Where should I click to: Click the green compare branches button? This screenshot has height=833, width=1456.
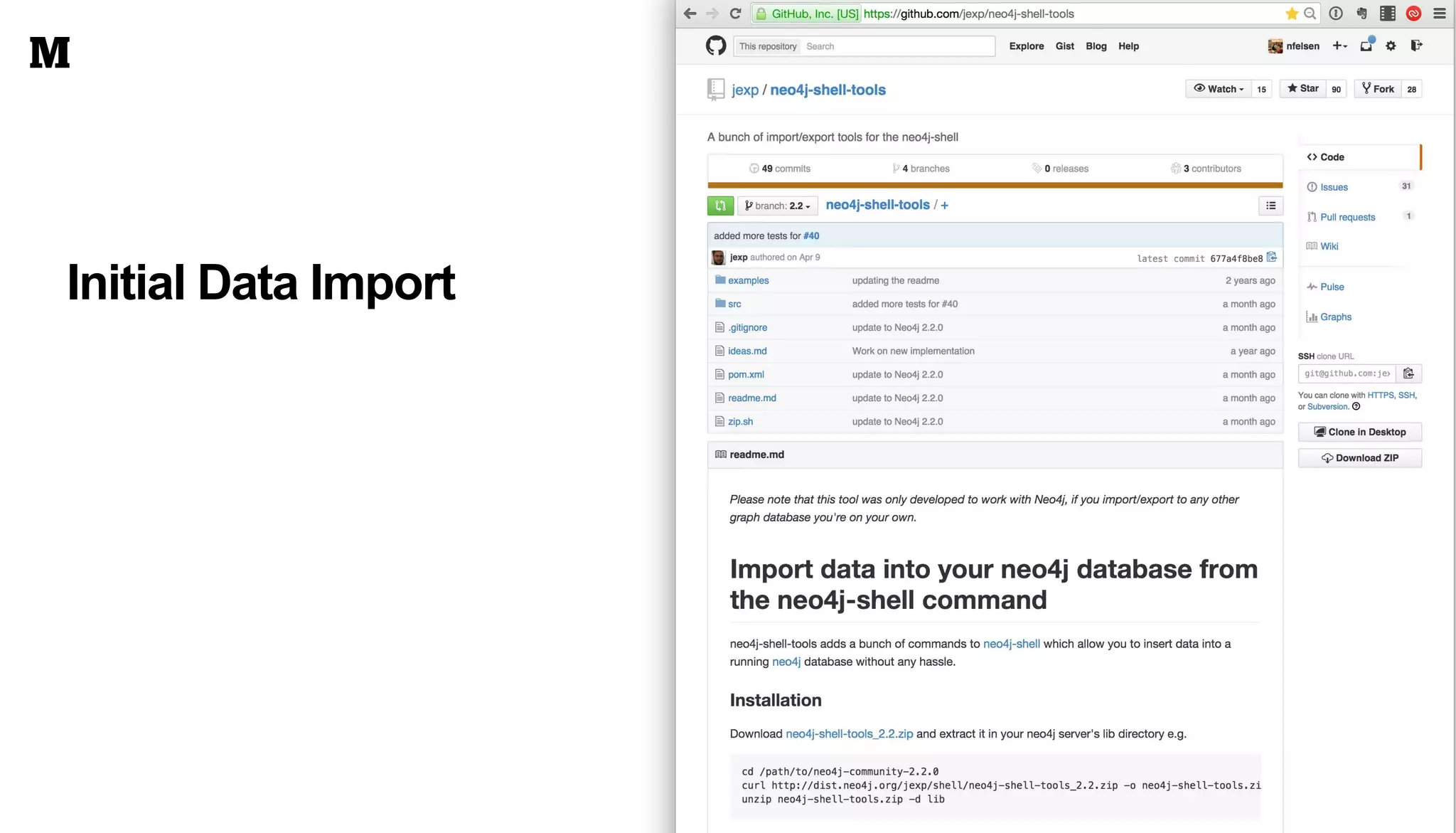[x=720, y=206]
